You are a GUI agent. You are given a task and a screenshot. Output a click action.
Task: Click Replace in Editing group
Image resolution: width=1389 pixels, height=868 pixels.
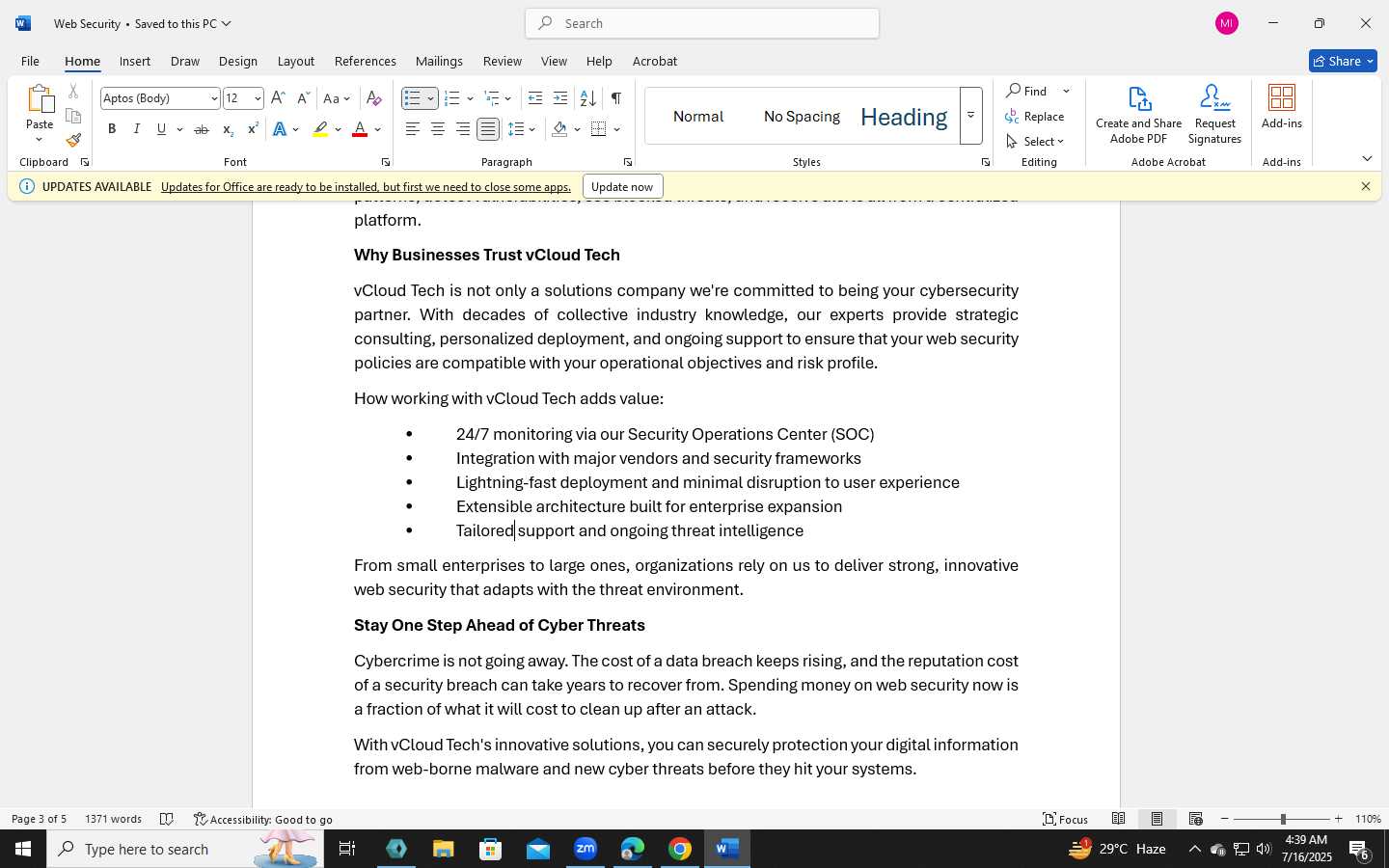point(1035,116)
